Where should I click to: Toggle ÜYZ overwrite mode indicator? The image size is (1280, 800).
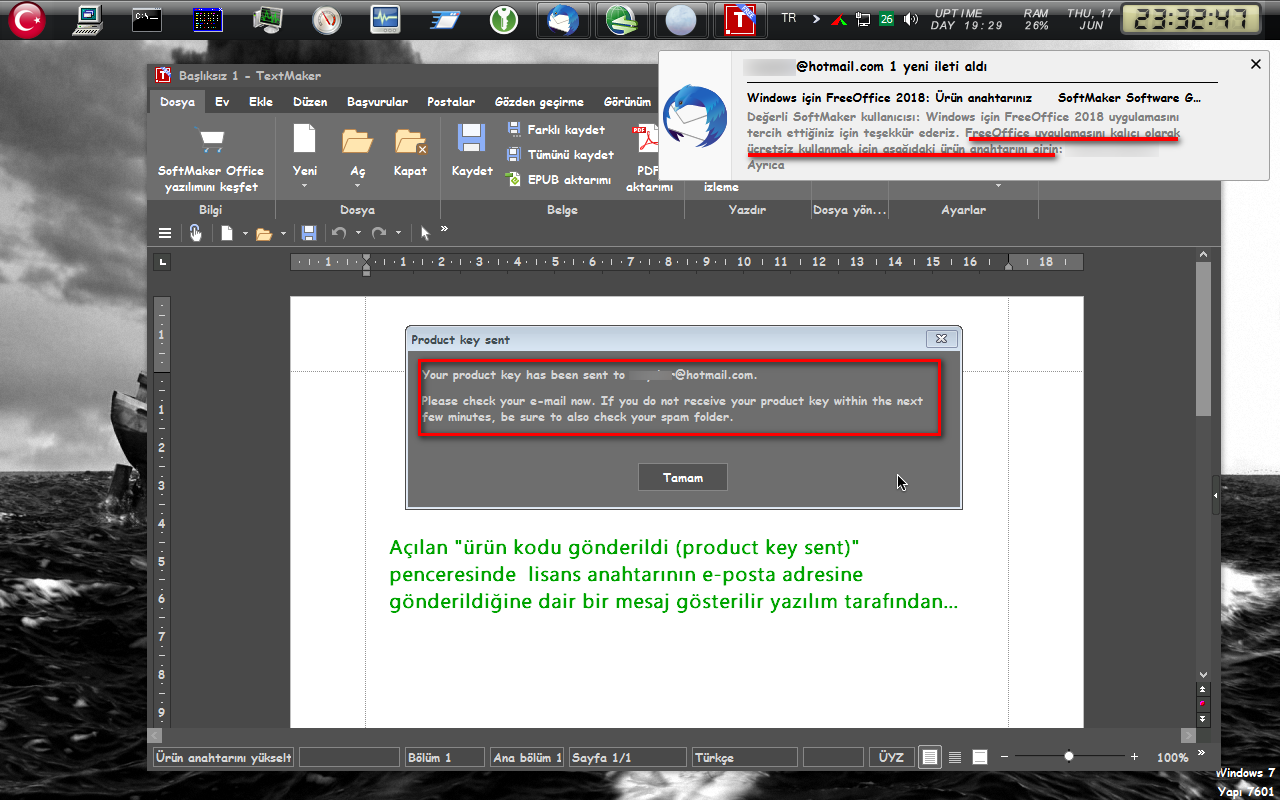[891, 758]
